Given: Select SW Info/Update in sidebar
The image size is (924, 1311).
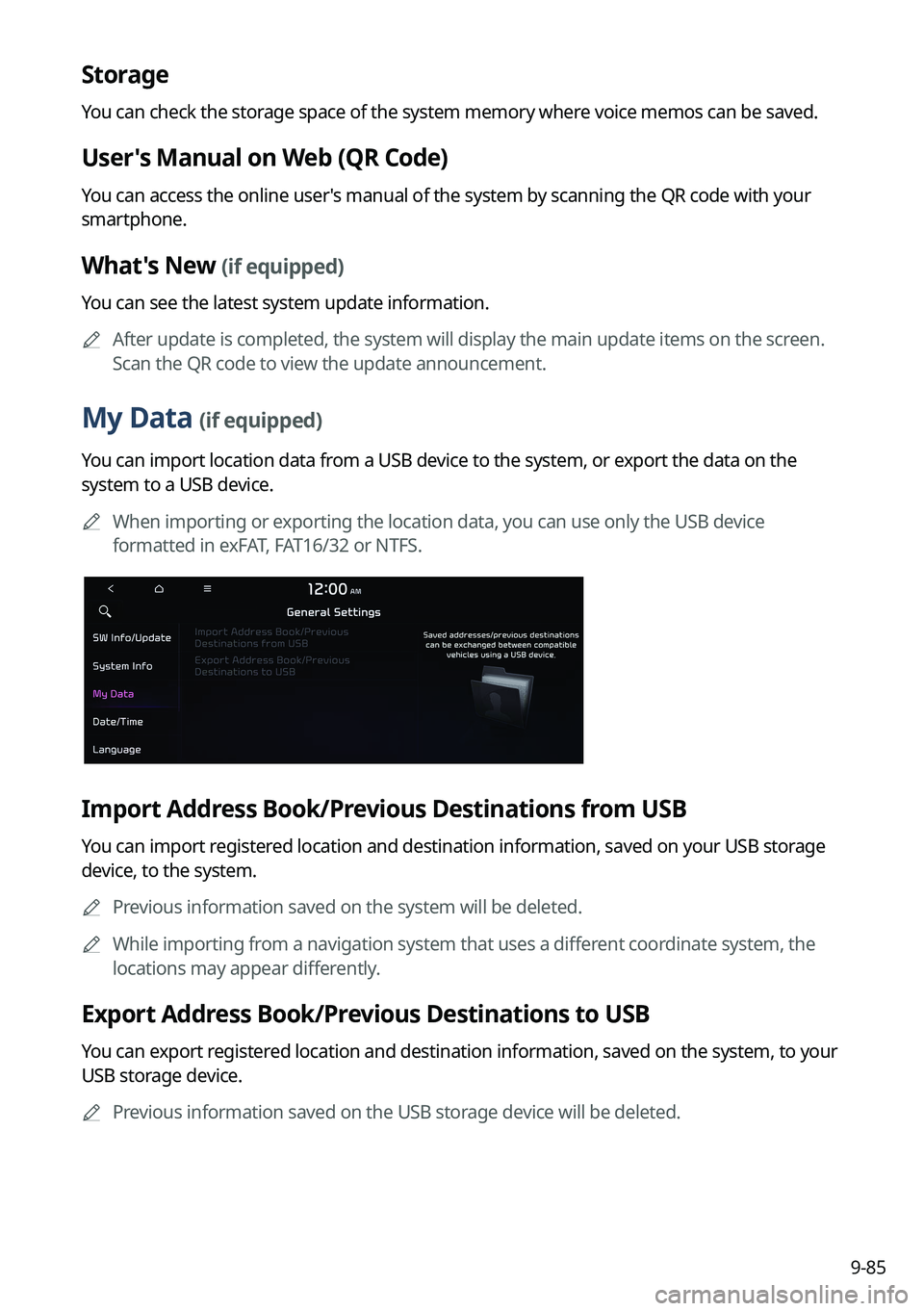Looking at the screenshot, I should [132, 637].
